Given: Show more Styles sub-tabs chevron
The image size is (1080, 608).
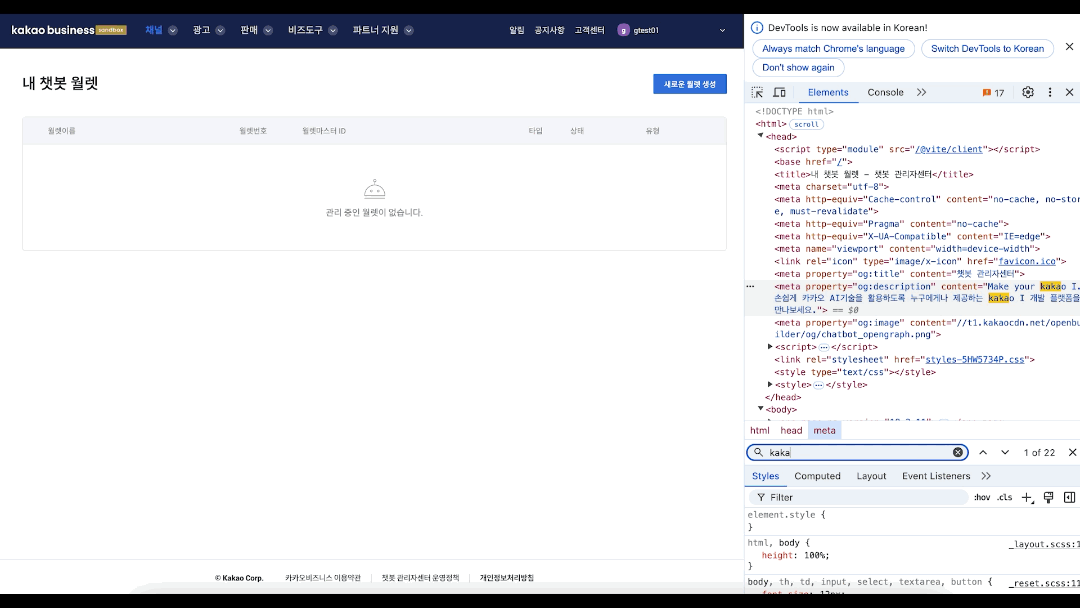Looking at the screenshot, I should click(986, 476).
